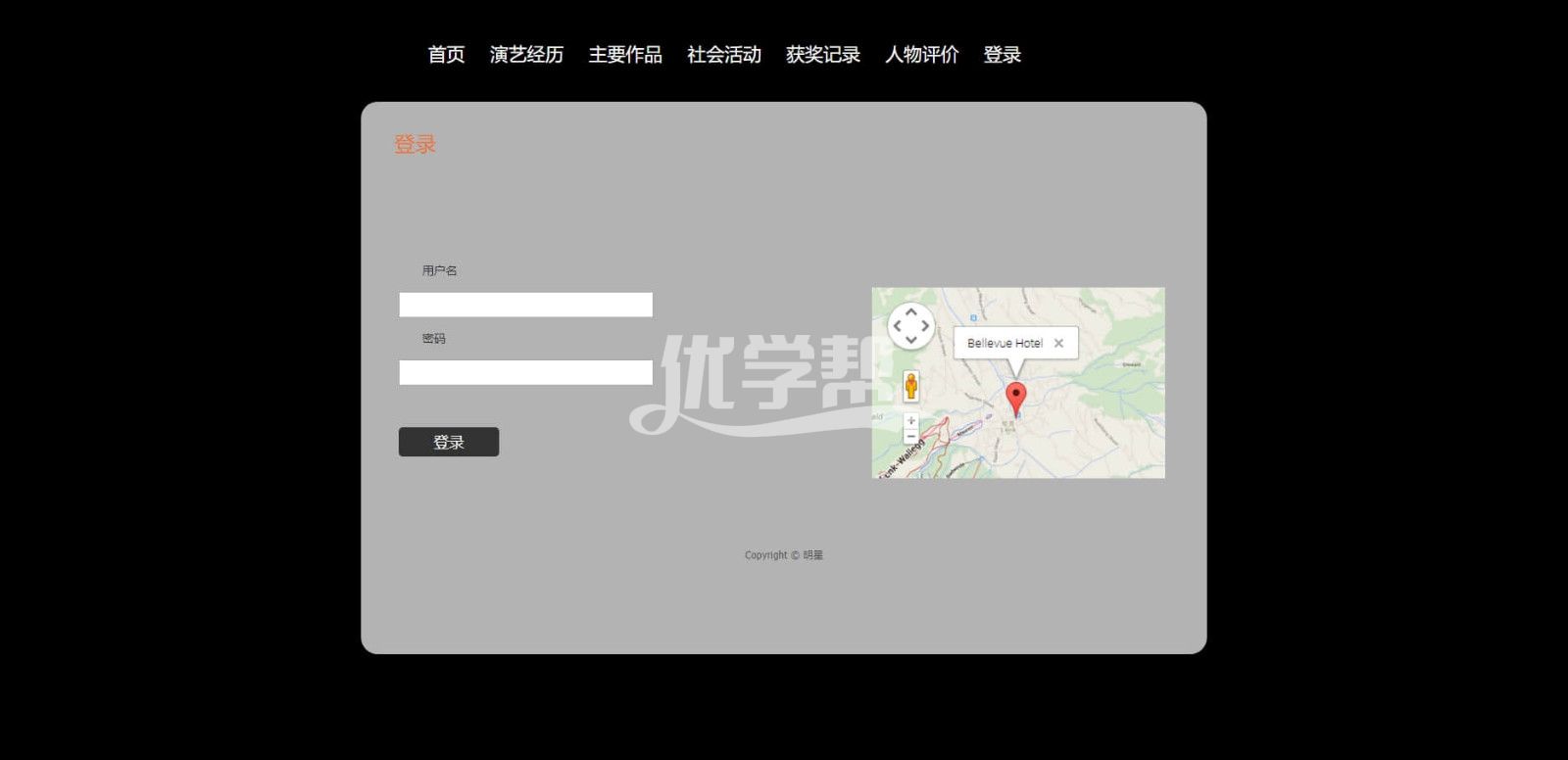
Task: Click the 密码 password input field
Action: [525, 372]
